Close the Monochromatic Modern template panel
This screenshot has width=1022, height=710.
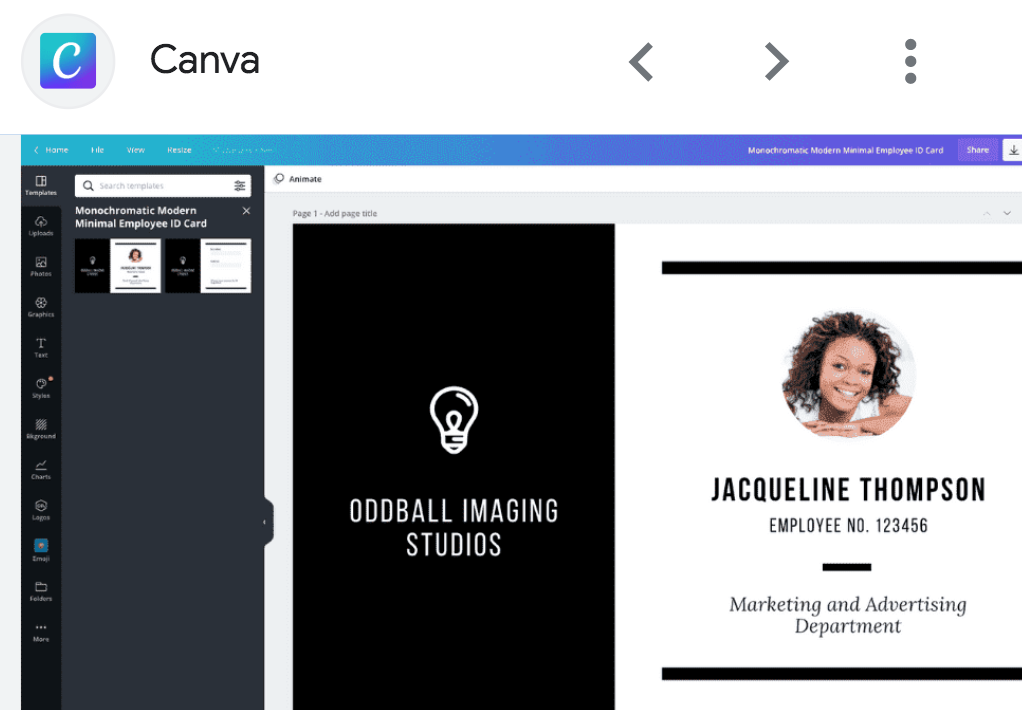pyautogui.click(x=246, y=211)
